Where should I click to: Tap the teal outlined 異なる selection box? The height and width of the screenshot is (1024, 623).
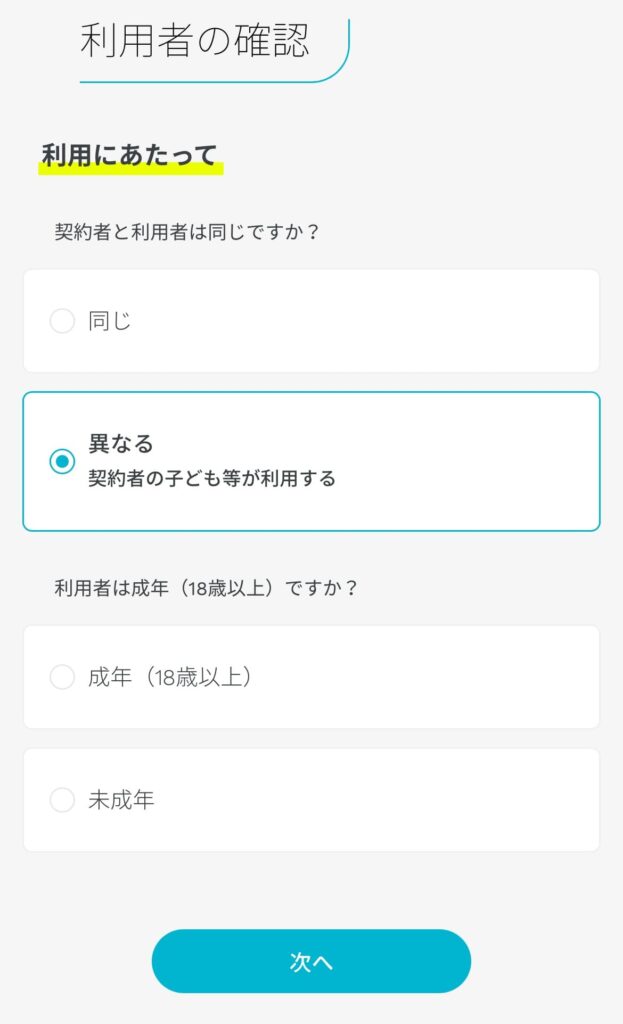pos(311,460)
